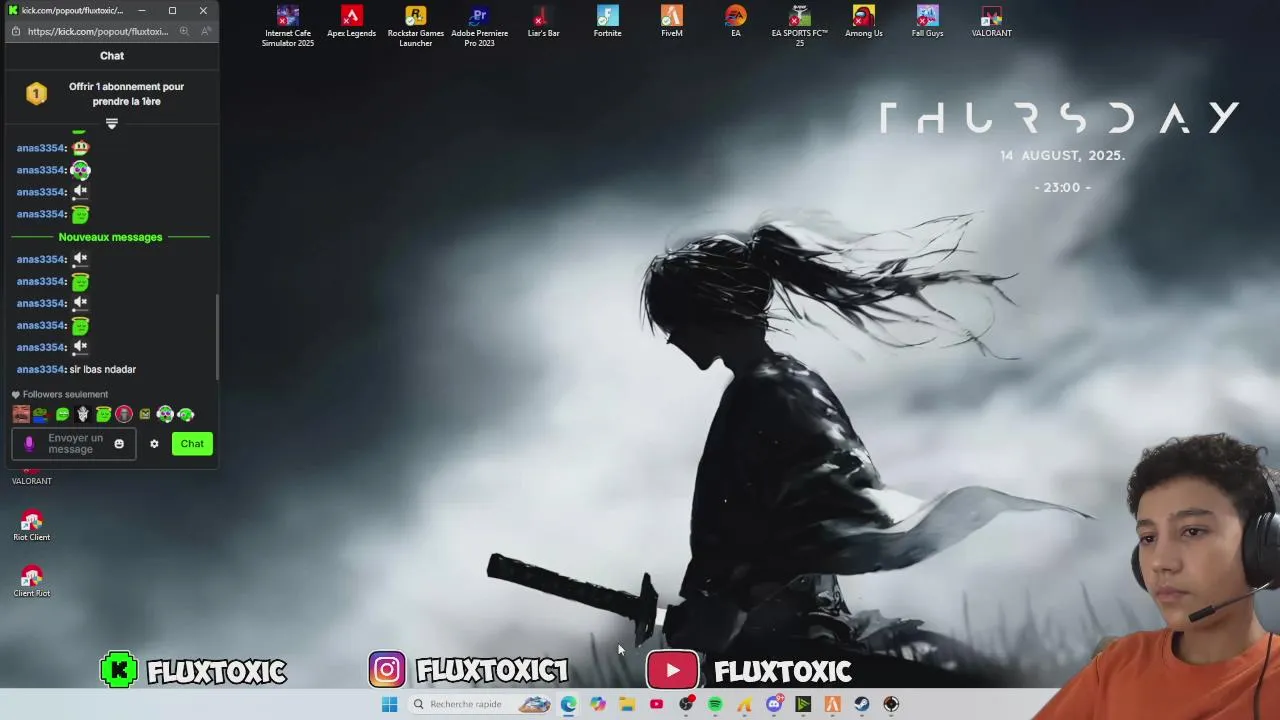Click the read aloud icon in address bar
The image size is (1280, 720).
click(x=206, y=31)
